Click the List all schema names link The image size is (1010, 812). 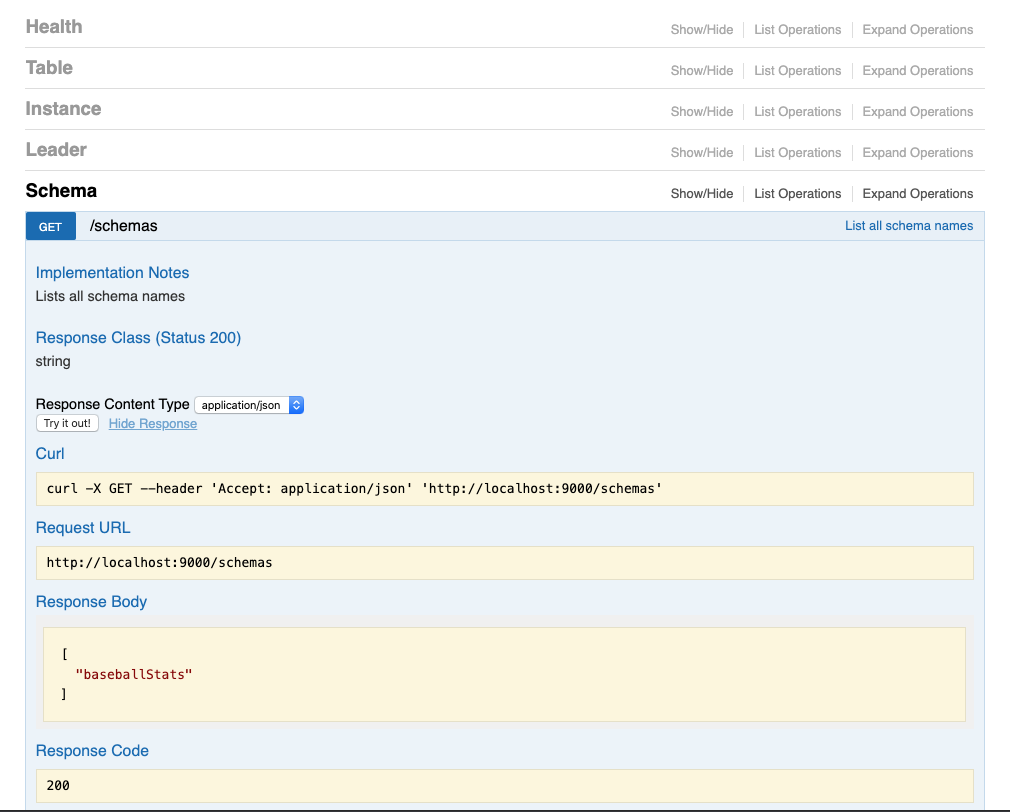(908, 226)
